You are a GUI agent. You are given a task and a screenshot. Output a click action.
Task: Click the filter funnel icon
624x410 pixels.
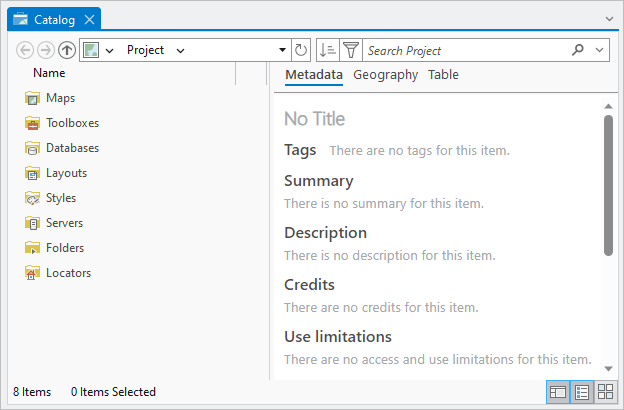350,50
